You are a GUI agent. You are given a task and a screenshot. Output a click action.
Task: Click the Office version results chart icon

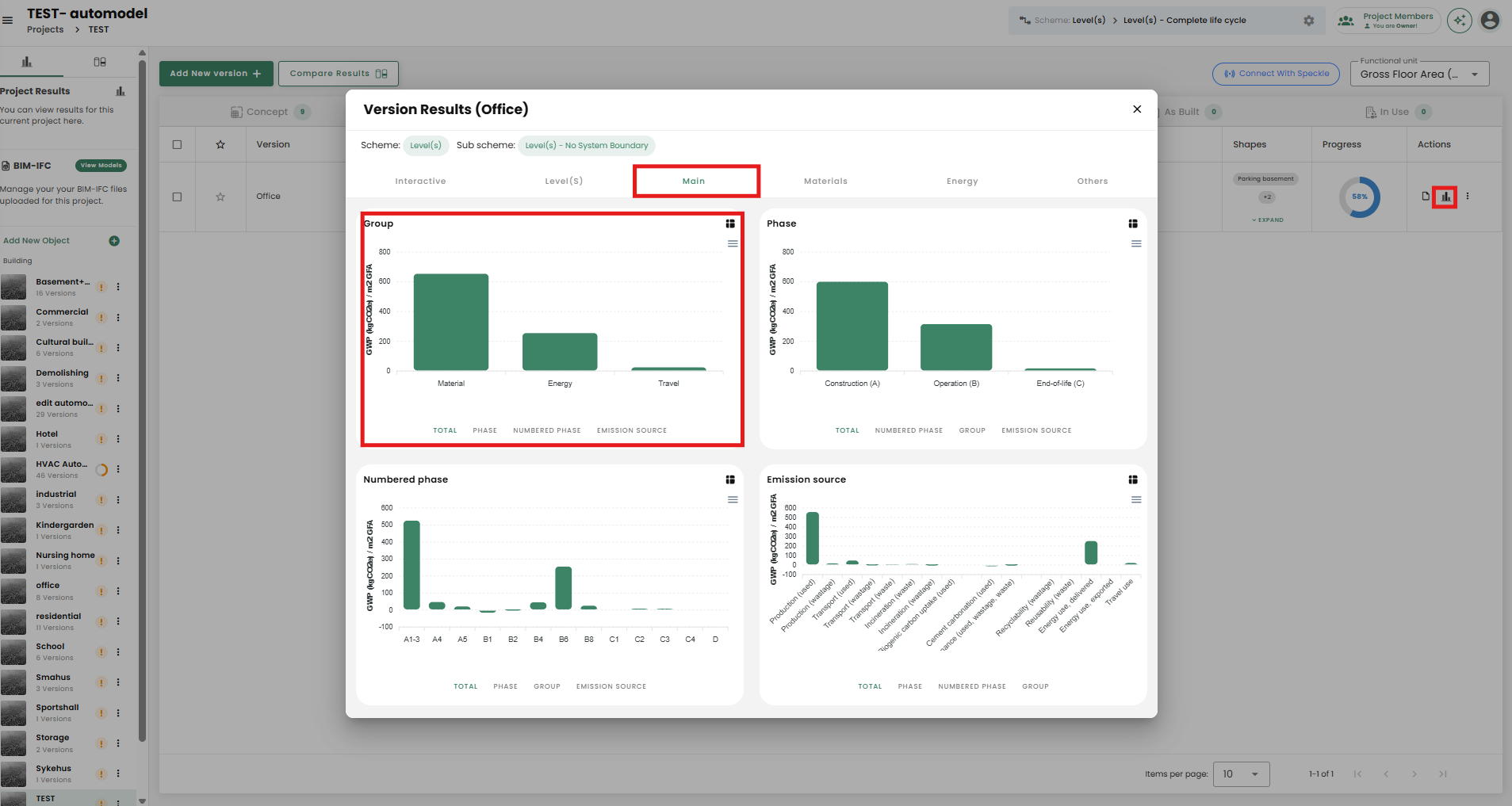coord(1445,197)
